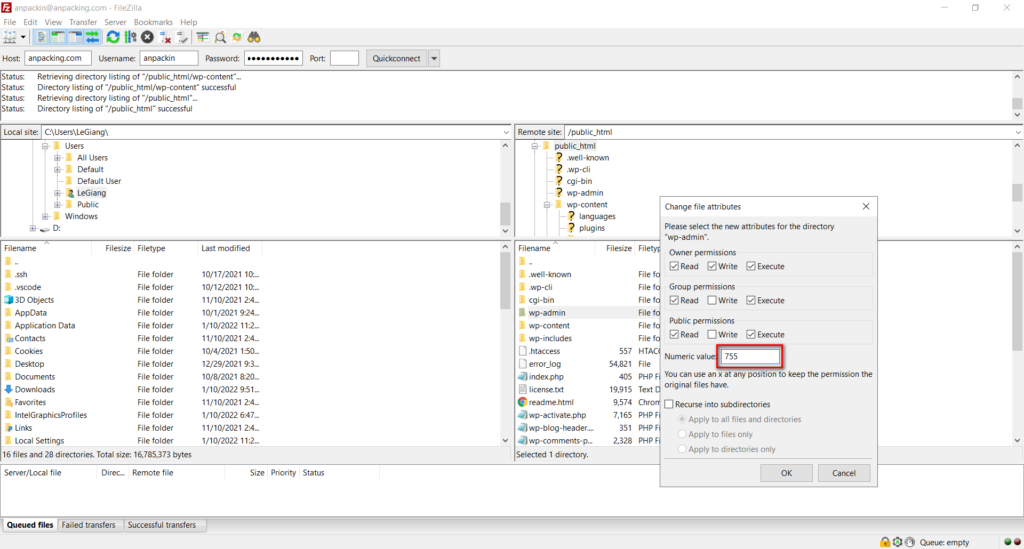Click the green Refresh file lists icon

coord(113,37)
